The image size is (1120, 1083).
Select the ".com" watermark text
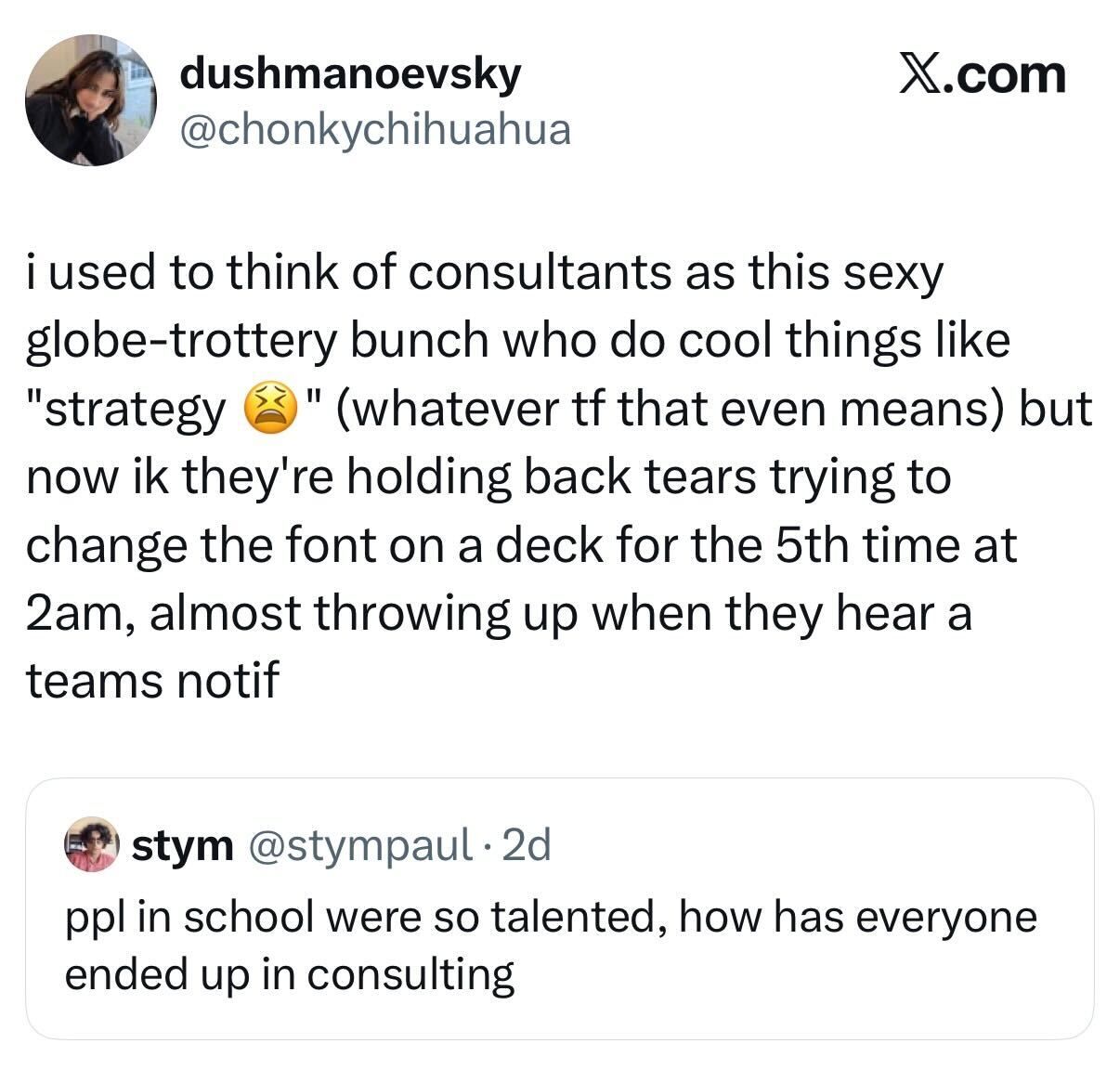[x=1006, y=75]
